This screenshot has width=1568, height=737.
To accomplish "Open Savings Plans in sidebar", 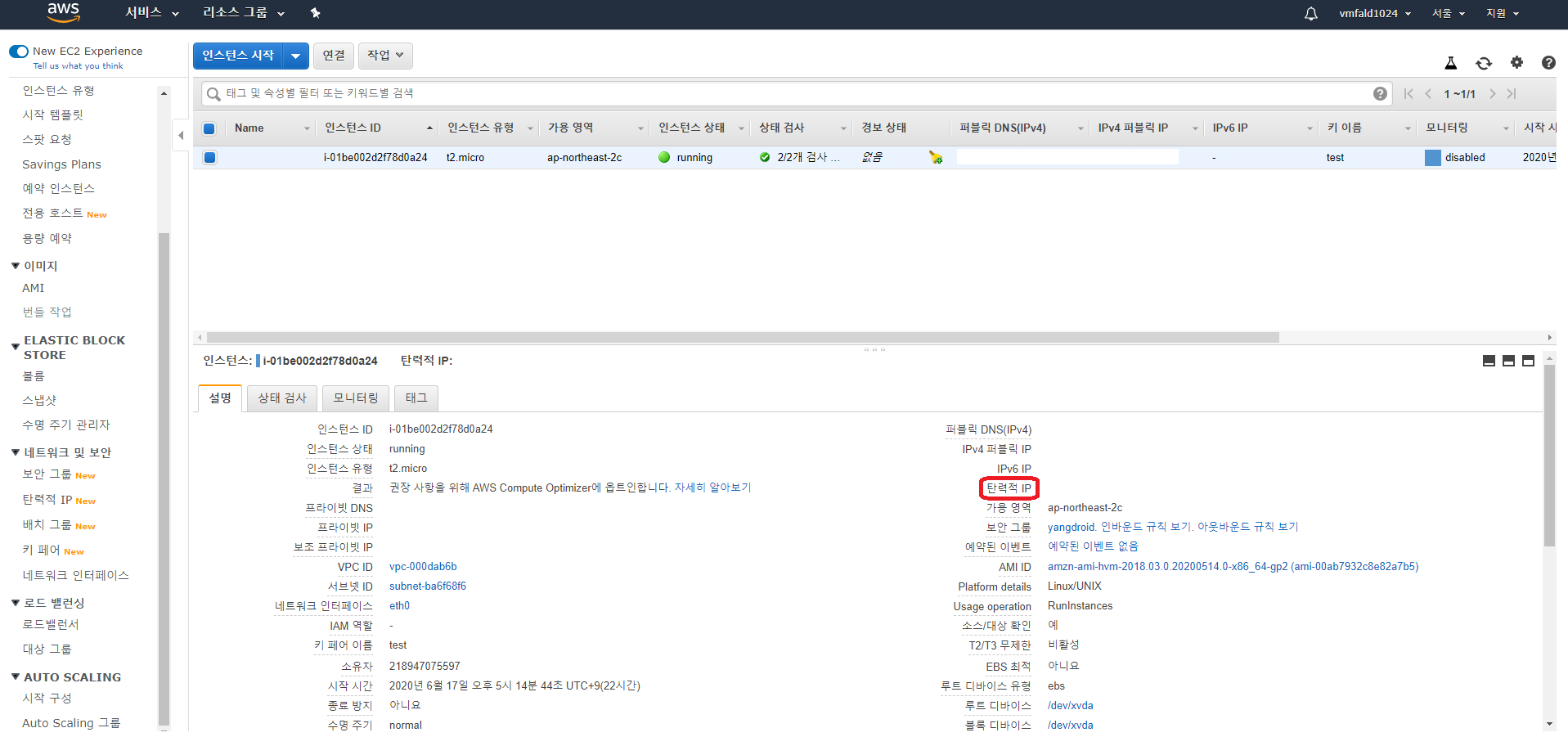I will 61,164.
